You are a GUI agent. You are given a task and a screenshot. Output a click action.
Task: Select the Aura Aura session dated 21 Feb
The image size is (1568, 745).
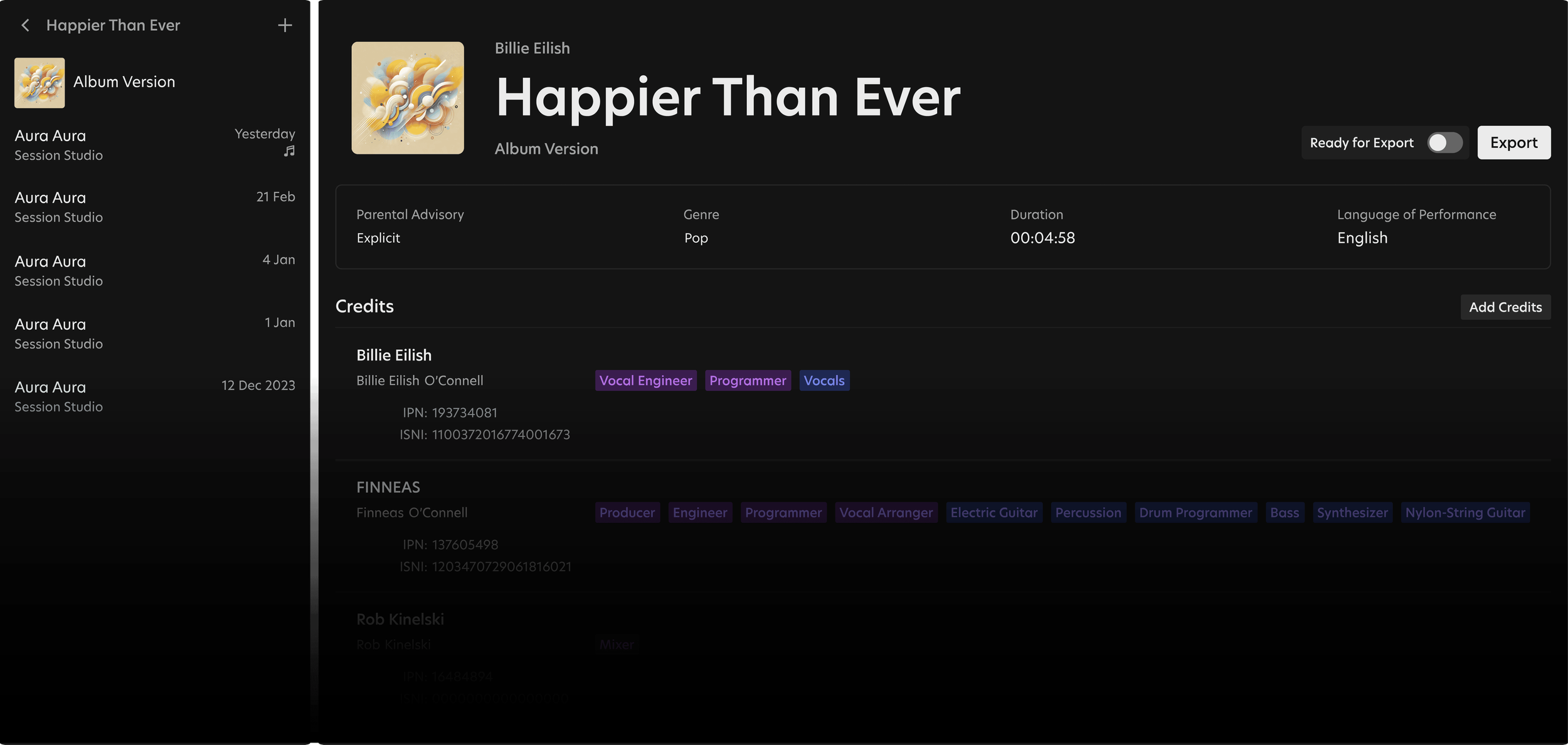click(155, 207)
